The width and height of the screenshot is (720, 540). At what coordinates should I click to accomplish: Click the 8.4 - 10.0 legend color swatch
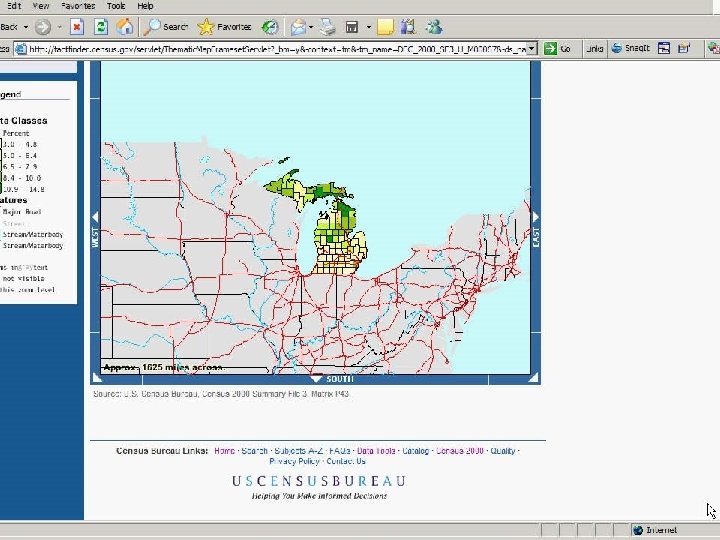[x=0, y=178]
